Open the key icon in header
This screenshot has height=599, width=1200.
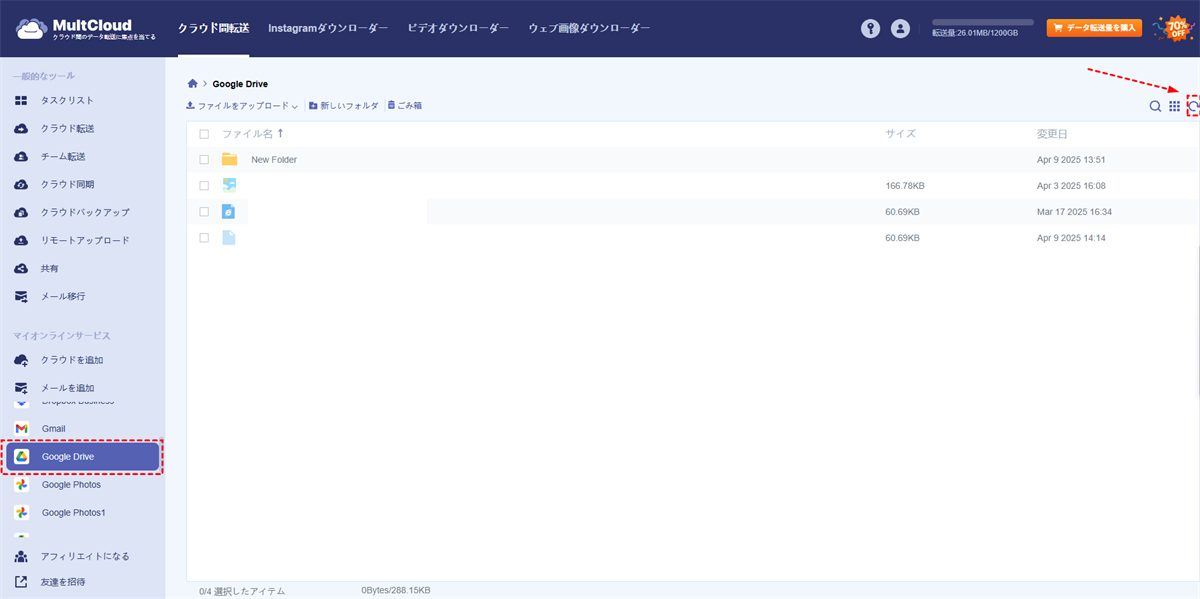click(870, 29)
